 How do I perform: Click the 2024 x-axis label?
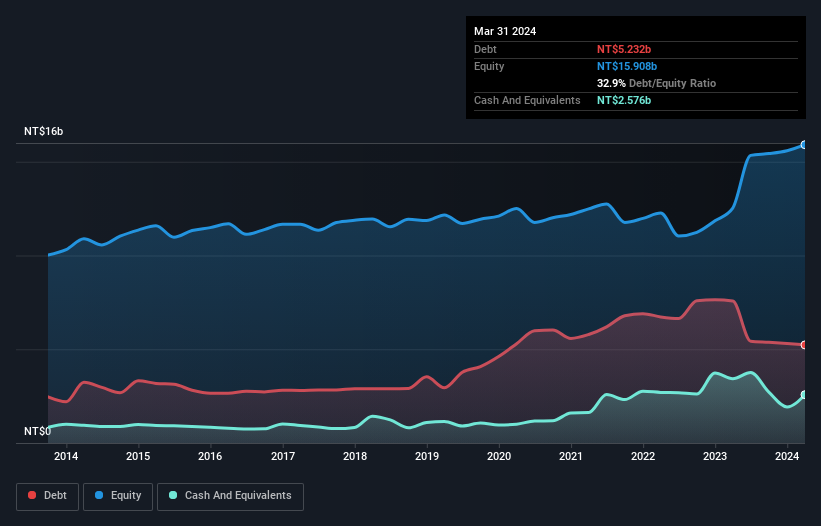coord(787,456)
